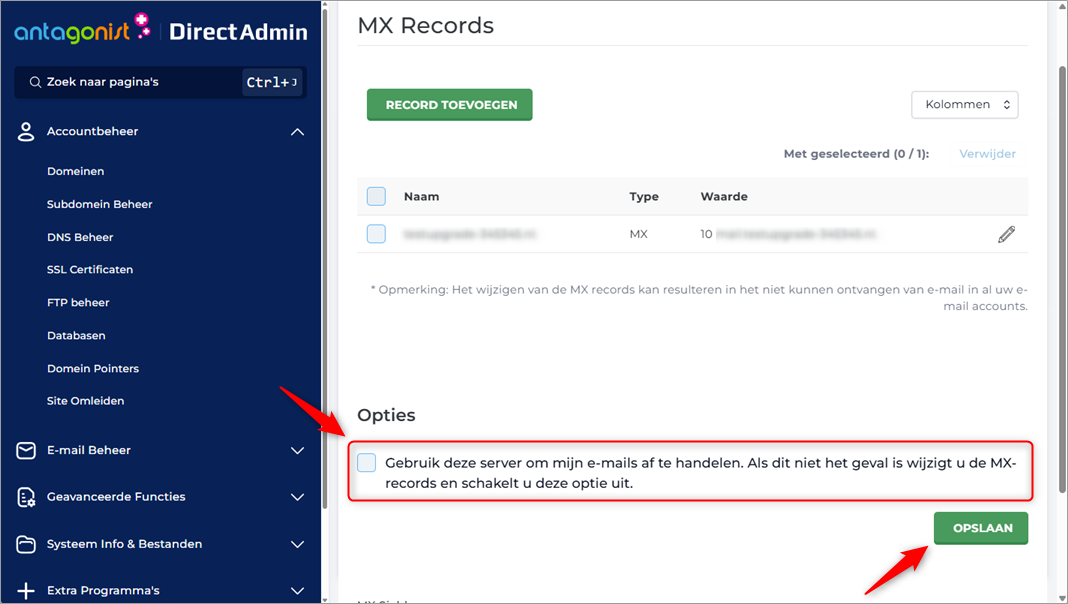Screen dimensions: 1068x604
Task: Click the search magnifier icon
Action: 35,82
